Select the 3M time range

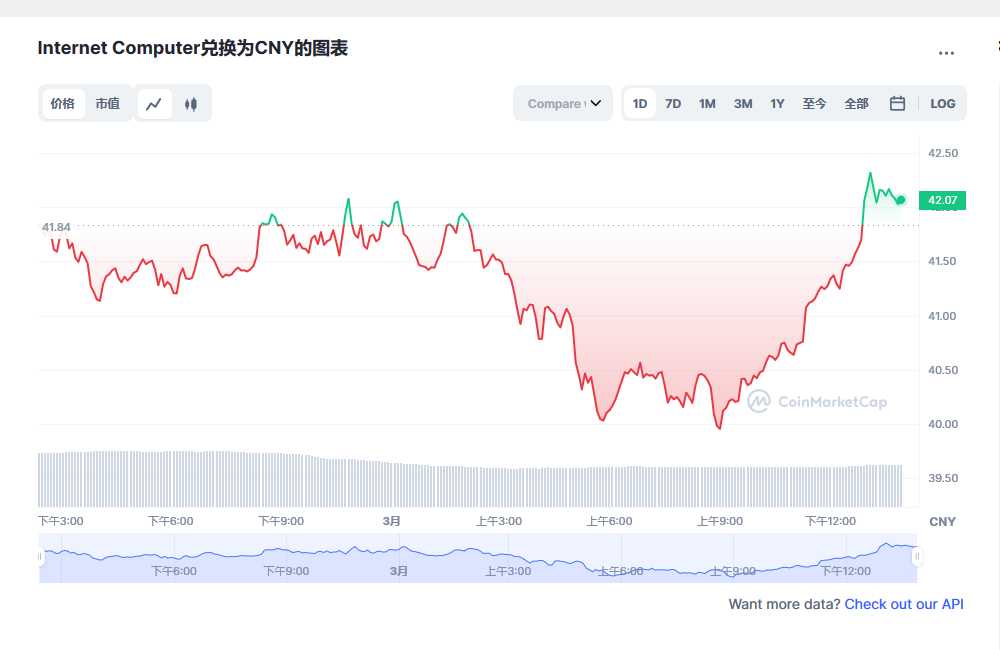(743, 104)
